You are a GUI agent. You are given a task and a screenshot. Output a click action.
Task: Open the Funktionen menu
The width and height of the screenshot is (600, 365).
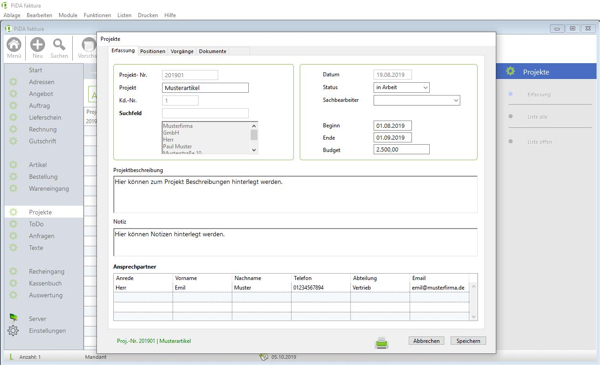pos(97,15)
